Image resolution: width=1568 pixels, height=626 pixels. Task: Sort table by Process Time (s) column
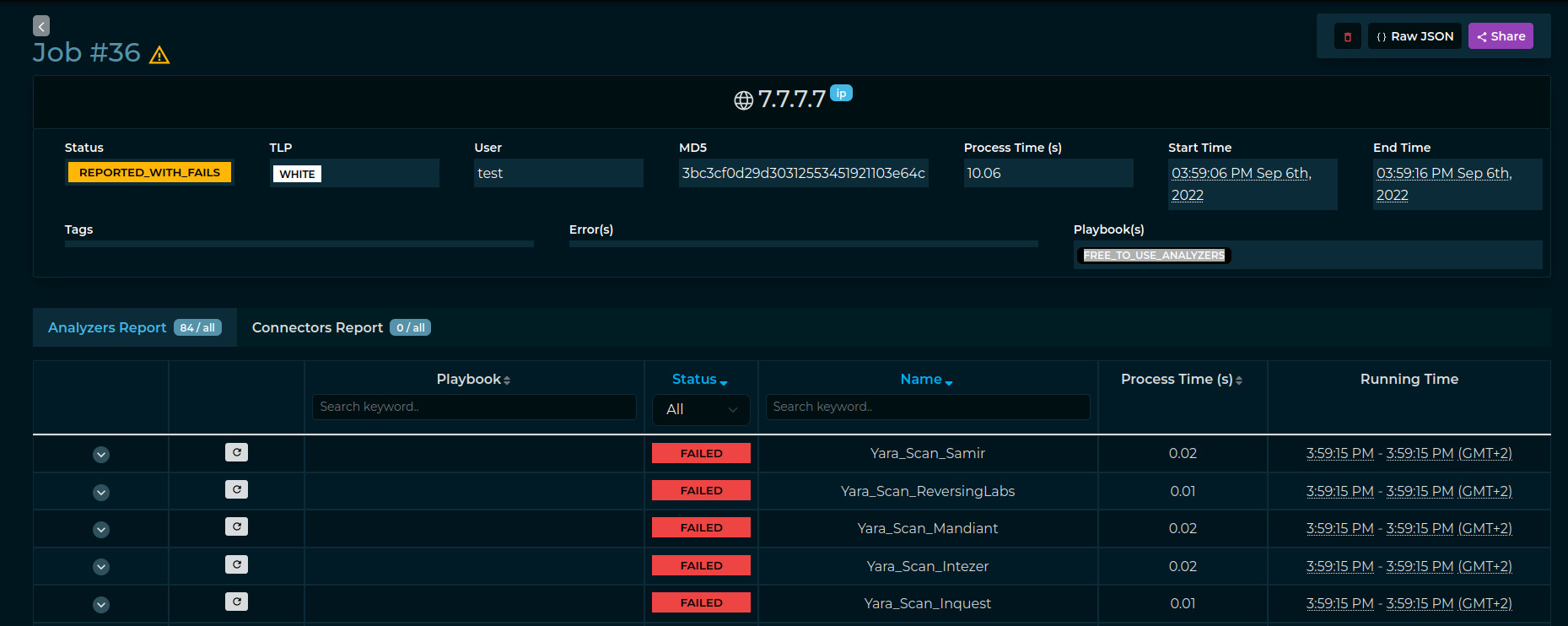[x=1182, y=380]
